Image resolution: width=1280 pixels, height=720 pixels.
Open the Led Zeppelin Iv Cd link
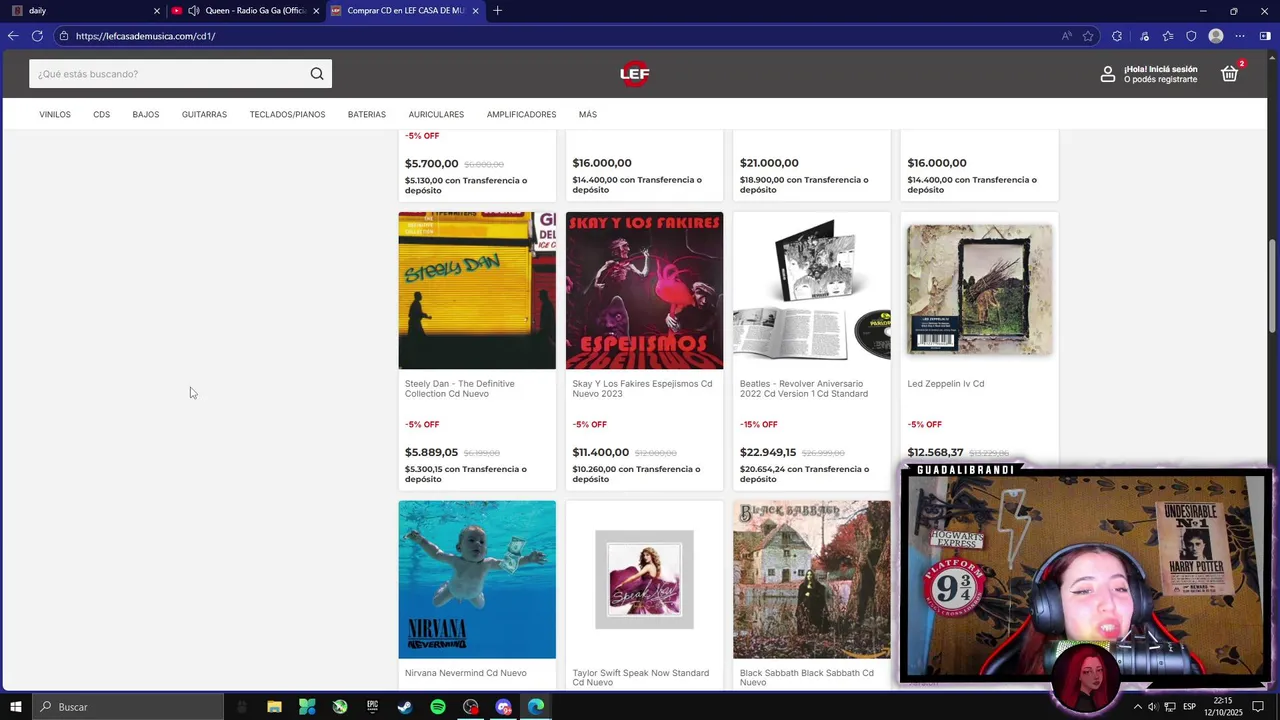pos(946,384)
